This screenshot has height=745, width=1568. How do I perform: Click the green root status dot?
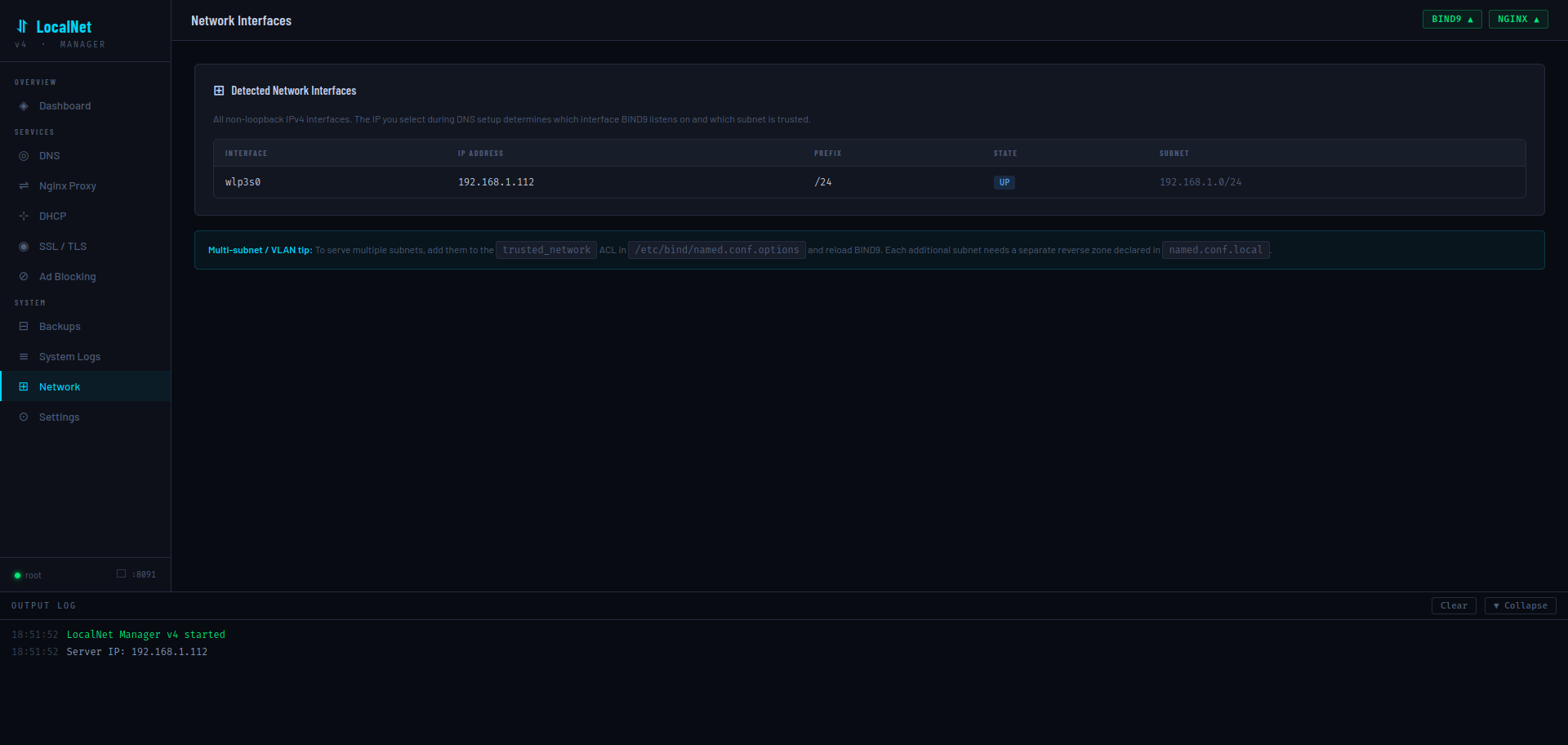17,576
